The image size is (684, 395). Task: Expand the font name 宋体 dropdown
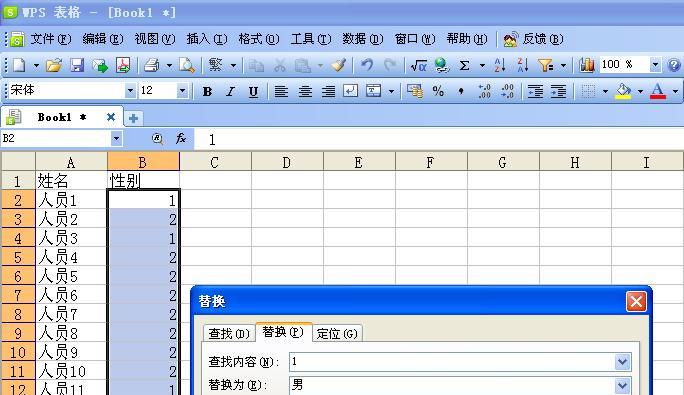click(130, 91)
